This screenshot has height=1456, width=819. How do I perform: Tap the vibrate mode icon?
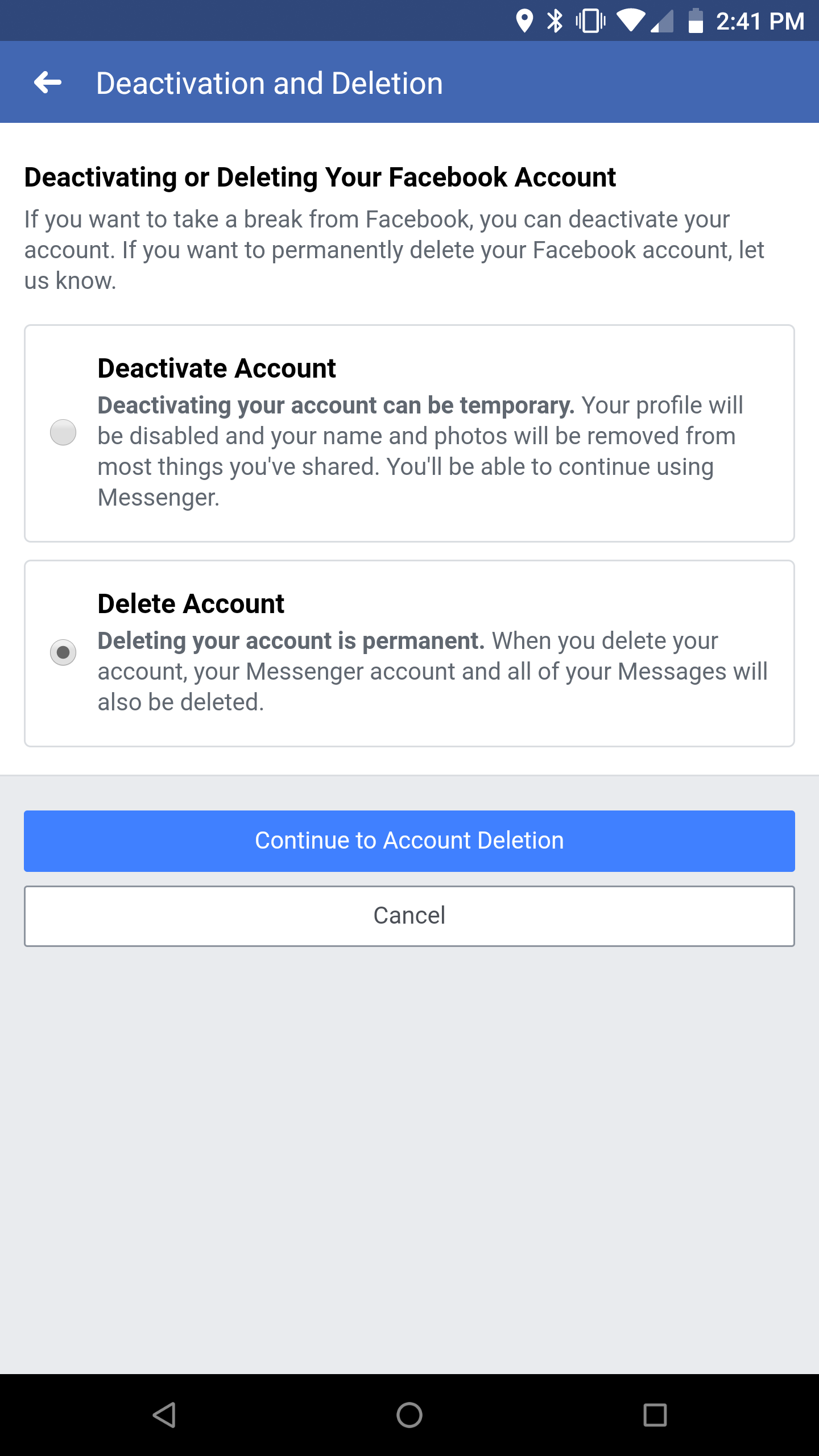(591, 20)
